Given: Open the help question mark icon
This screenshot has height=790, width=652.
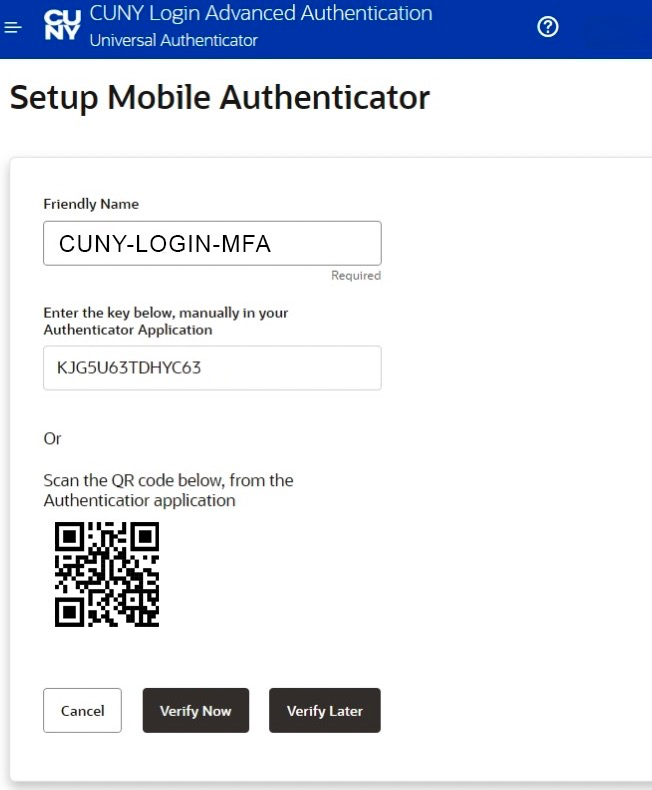Looking at the screenshot, I should click(x=548, y=27).
